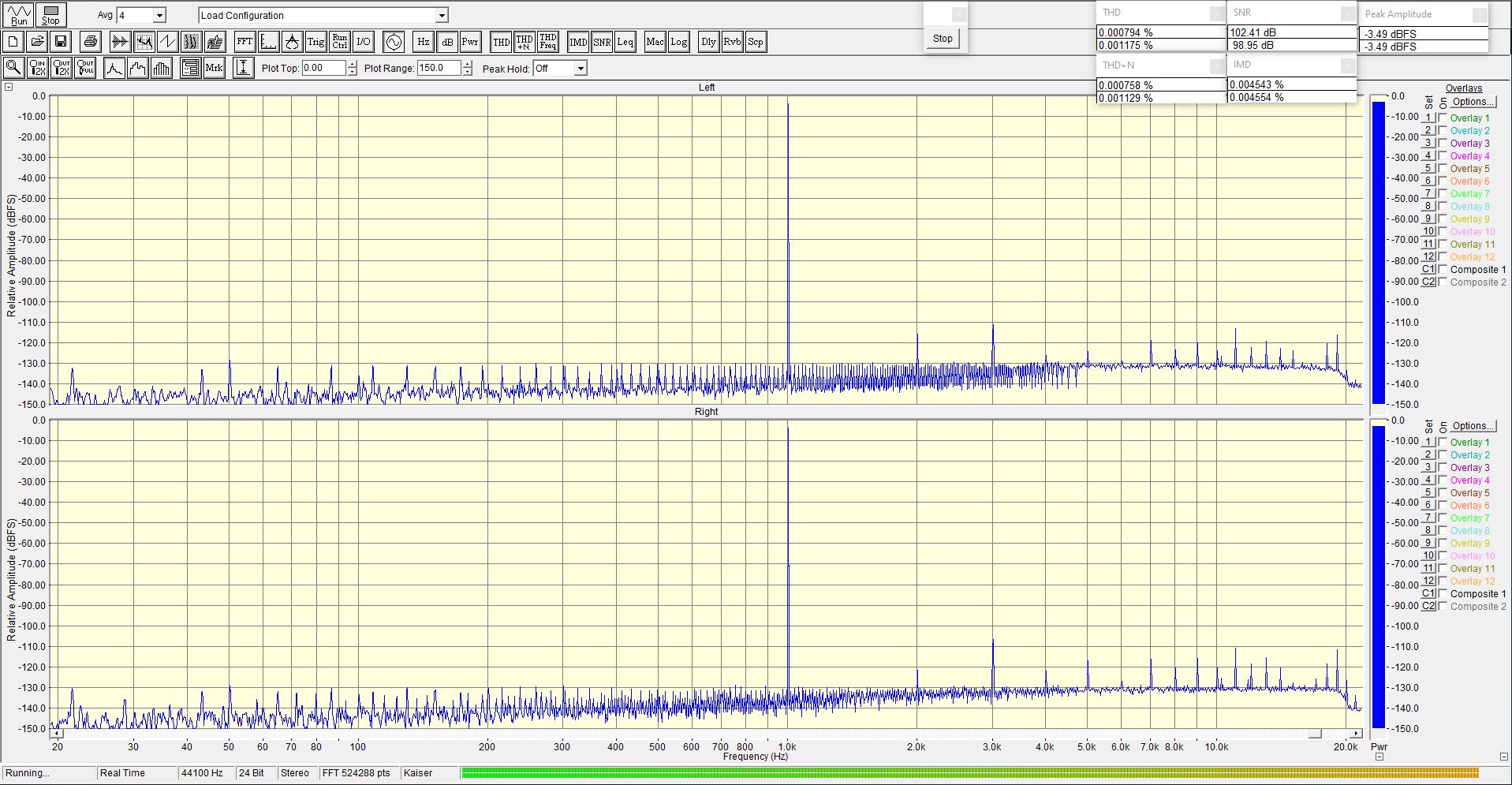Viewport: 1512px width, 785px height.
Task: Open the Spectrogram view icon
Action: click(x=191, y=42)
